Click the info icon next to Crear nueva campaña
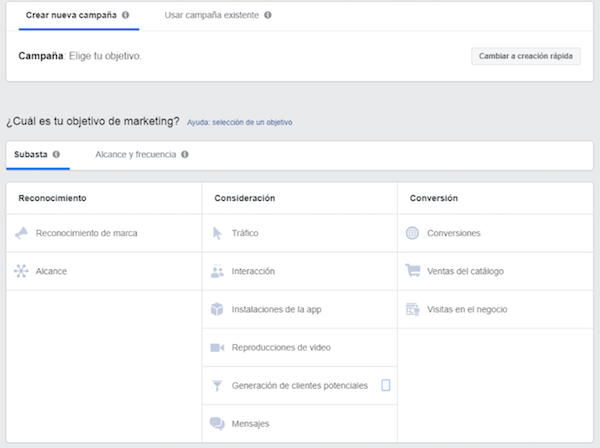Image resolution: width=600 pixels, height=448 pixels. (126, 15)
